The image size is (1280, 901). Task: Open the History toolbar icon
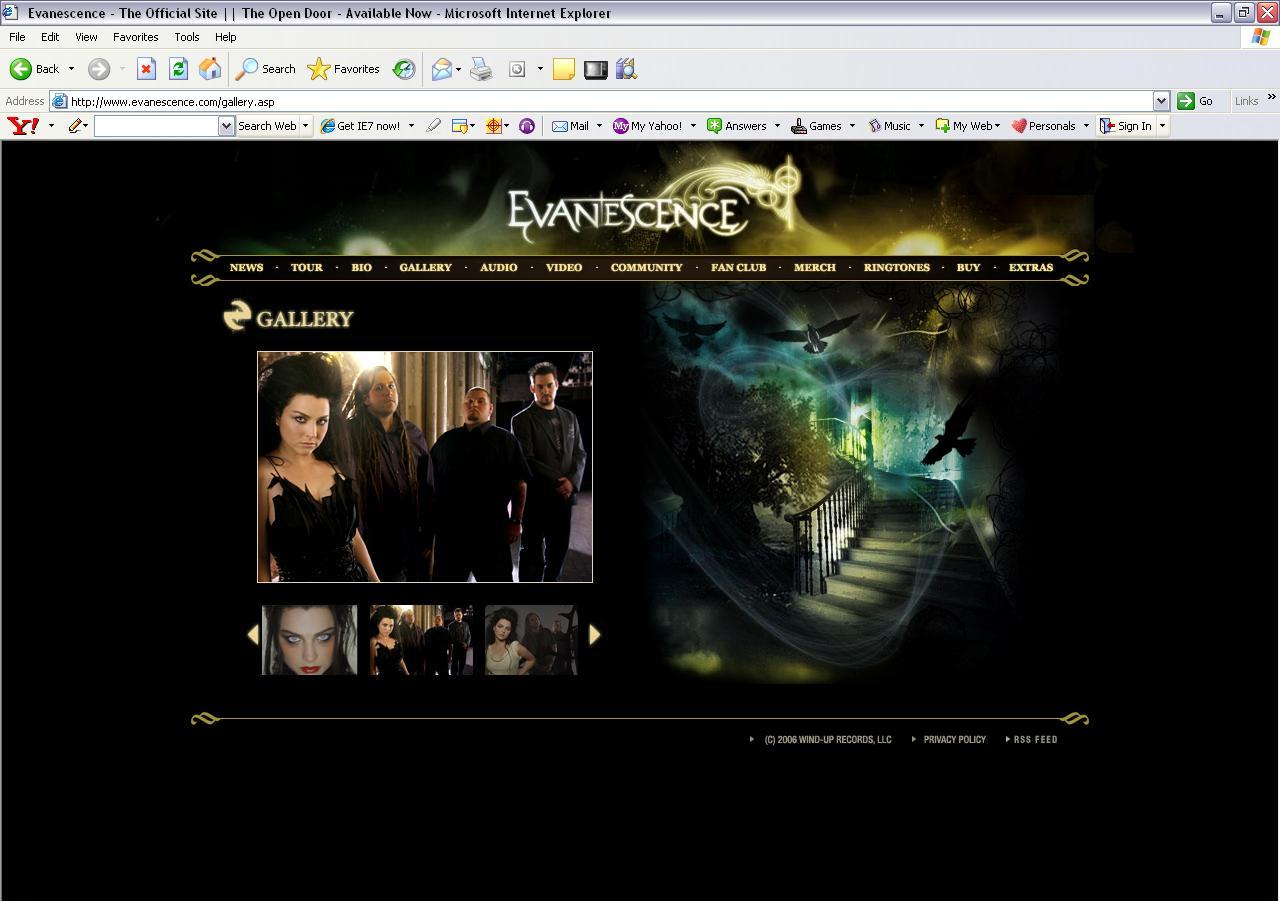404,69
